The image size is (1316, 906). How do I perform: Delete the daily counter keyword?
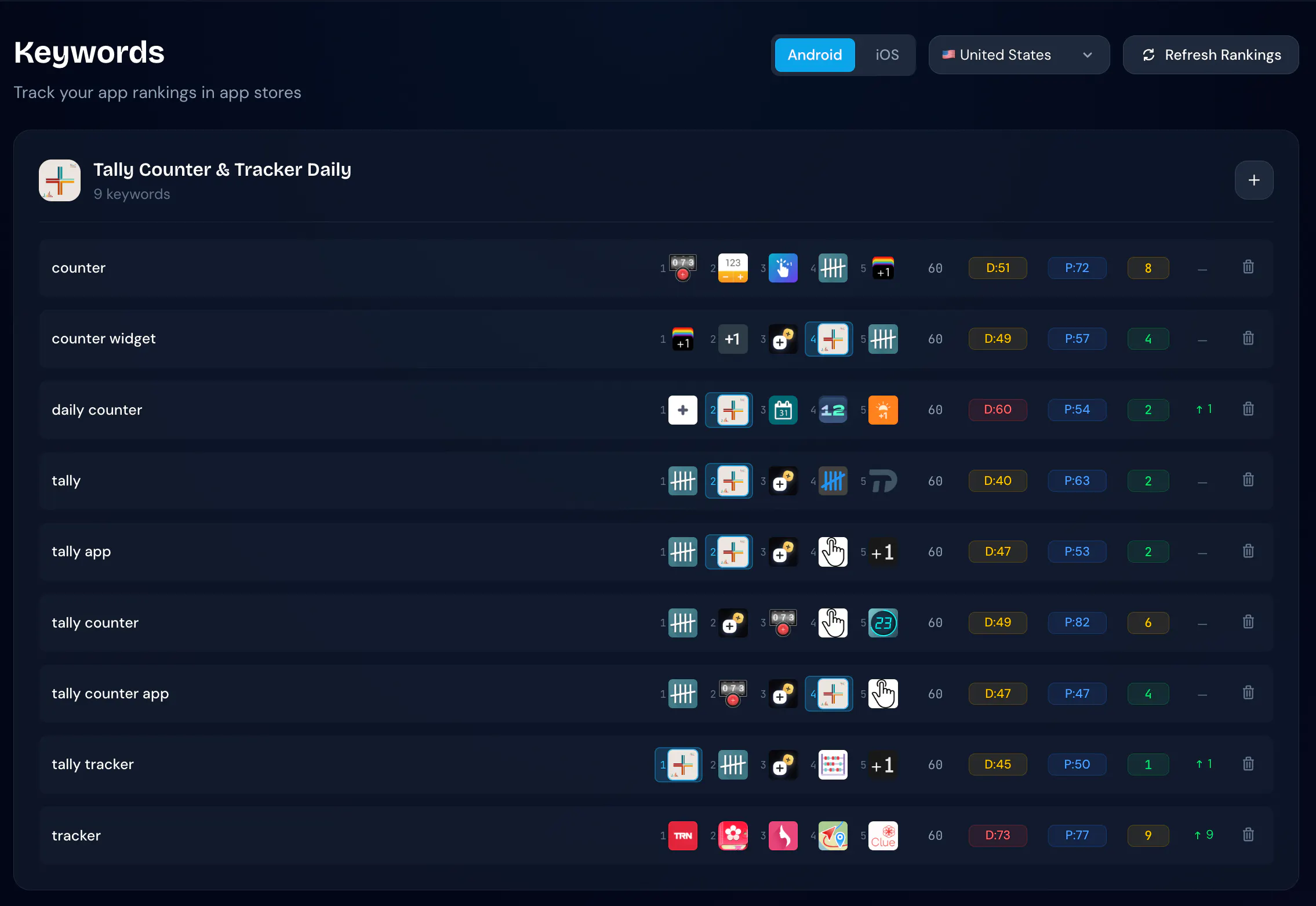click(x=1248, y=409)
